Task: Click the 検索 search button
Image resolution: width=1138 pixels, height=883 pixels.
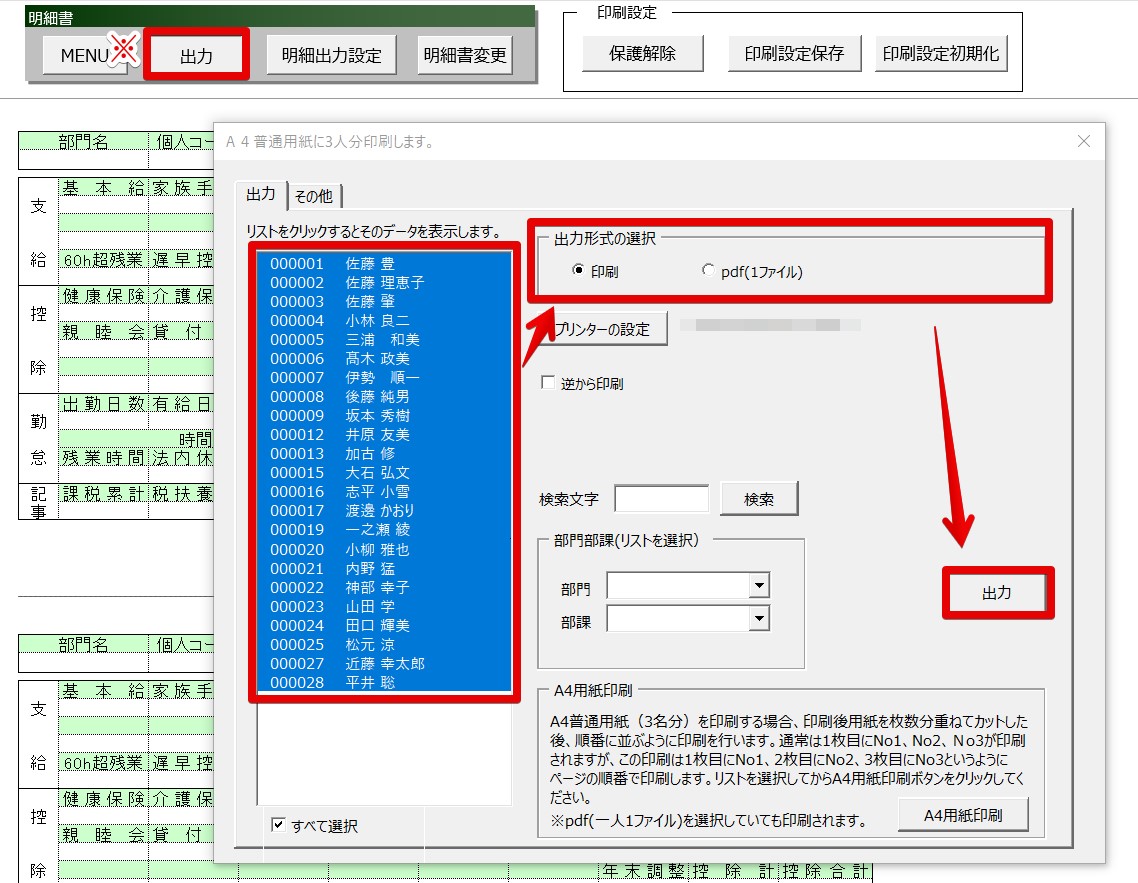Action: (759, 499)
